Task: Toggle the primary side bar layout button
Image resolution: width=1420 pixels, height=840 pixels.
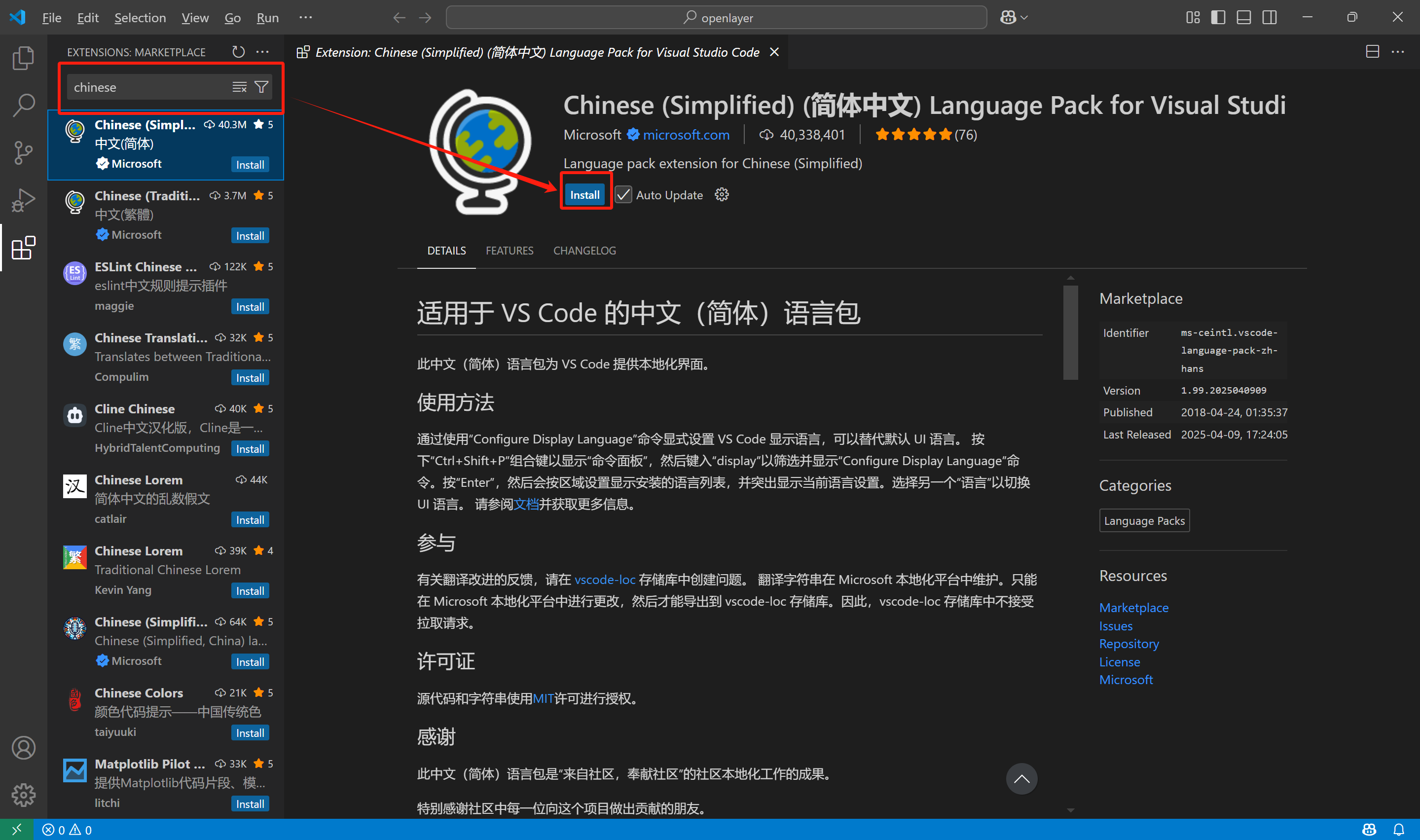Action: (x=1218, y=18)
